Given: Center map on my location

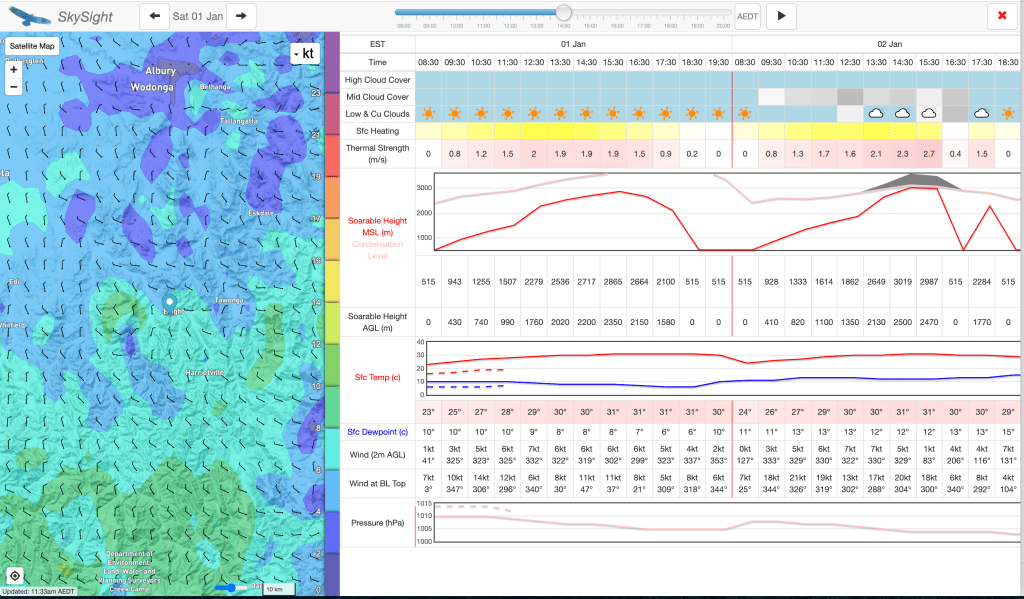Looking at the screenshot, I should (x=15, y=576).
